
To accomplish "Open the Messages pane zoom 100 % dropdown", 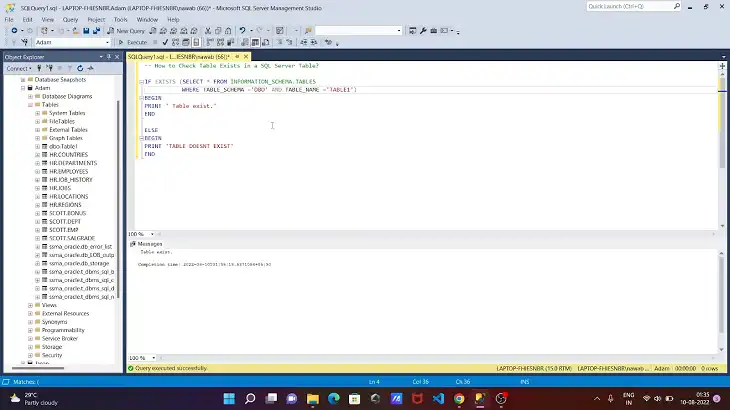I will 153,358.
